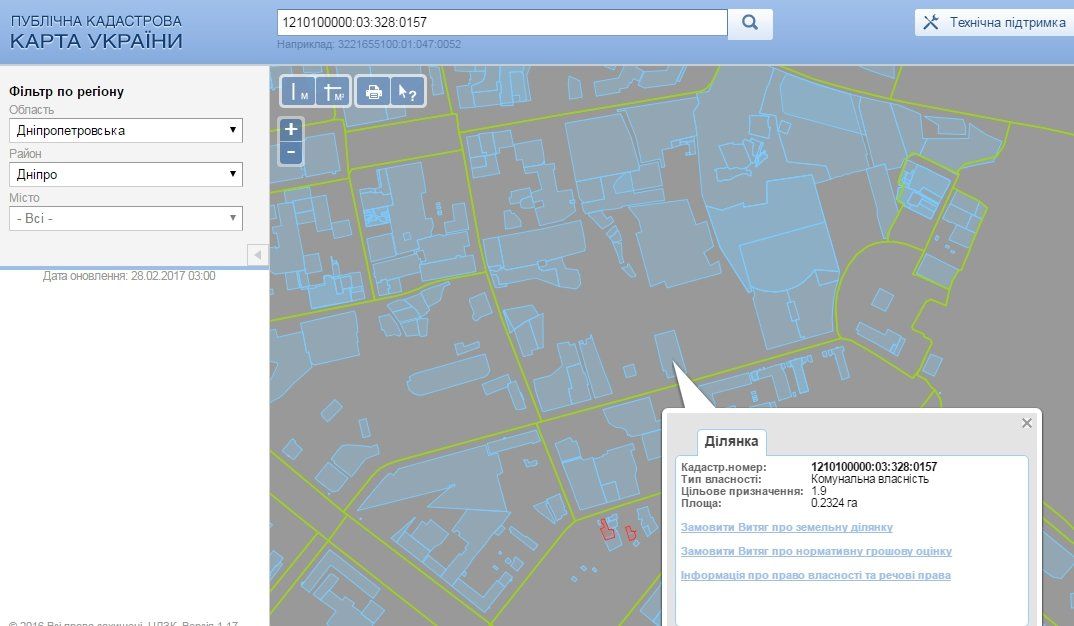The image size is (1074, 626).
Task: Click the magnifier search button
Action: (x=750, y=23)
